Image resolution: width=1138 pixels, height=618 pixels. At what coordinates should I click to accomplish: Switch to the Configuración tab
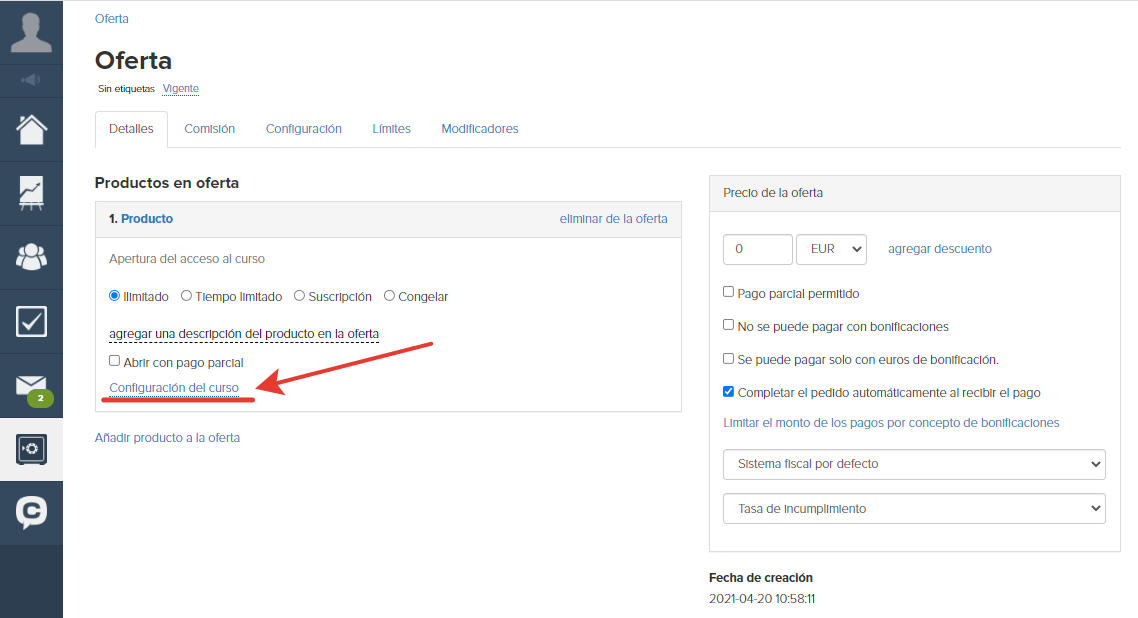tap(303, 129)
